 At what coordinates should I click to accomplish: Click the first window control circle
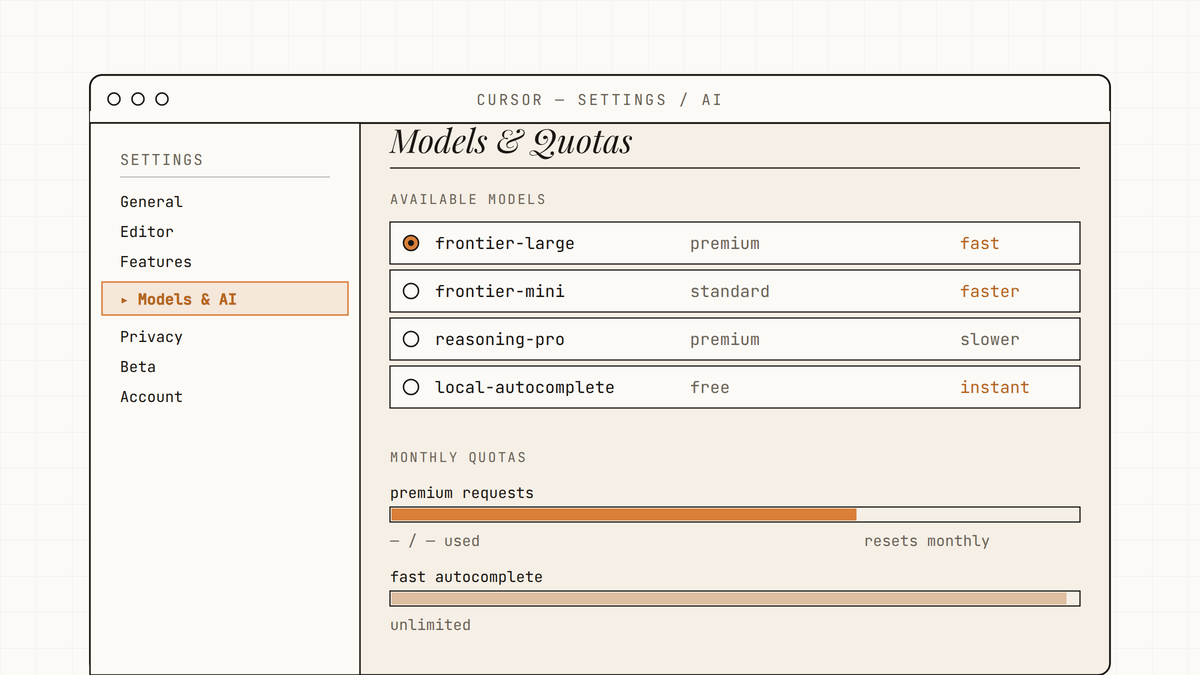[114, 99]
